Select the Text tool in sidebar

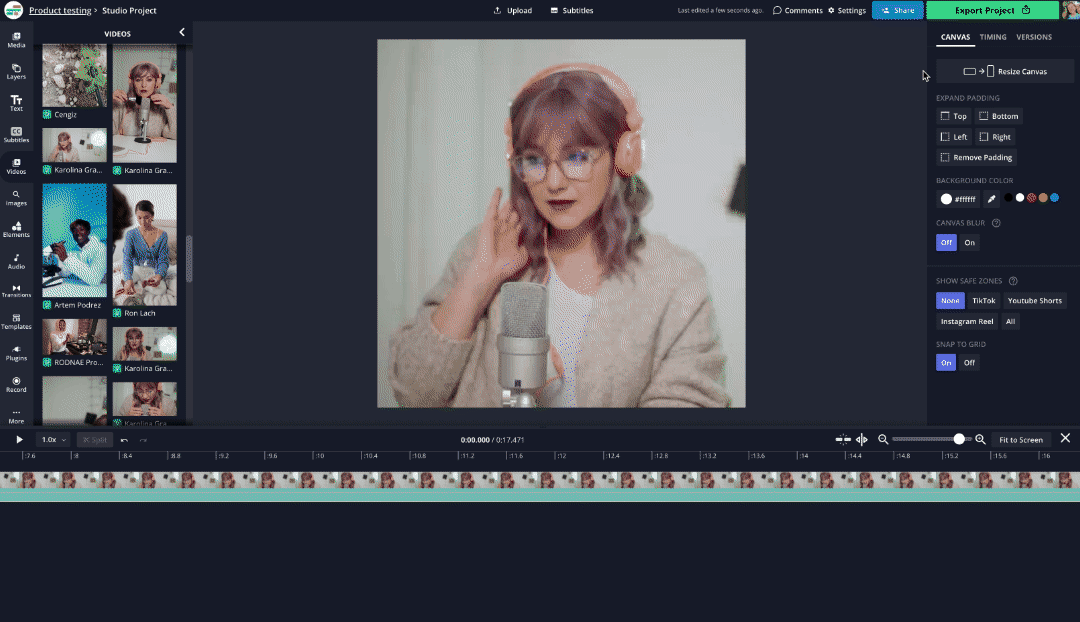[16, 102]
